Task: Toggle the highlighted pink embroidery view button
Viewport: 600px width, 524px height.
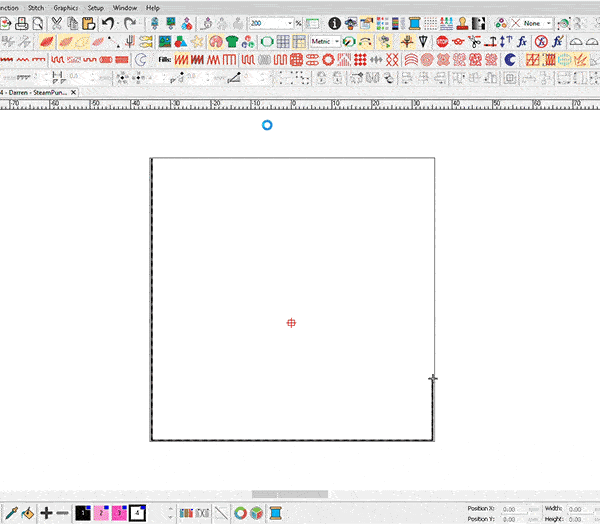Action: click(x=216, y=41)
